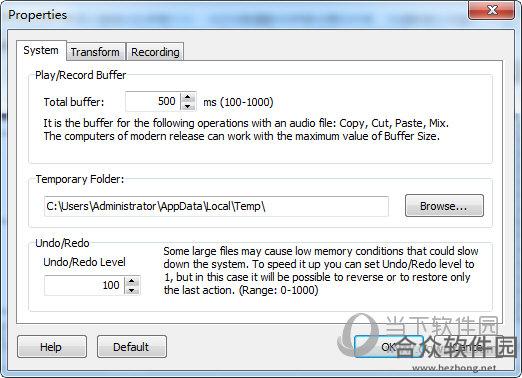Image resolution: width=522 pixels, height=378 pixels.
Task: Decrease Undo/Redo Level with down arrow
Action: 132,290
